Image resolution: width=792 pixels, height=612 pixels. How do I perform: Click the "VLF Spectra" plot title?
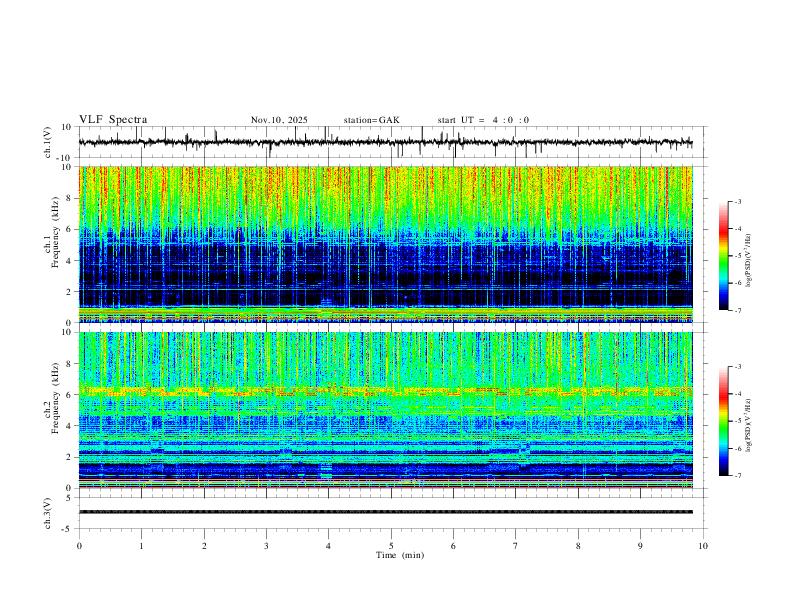(x=113, y=120)
